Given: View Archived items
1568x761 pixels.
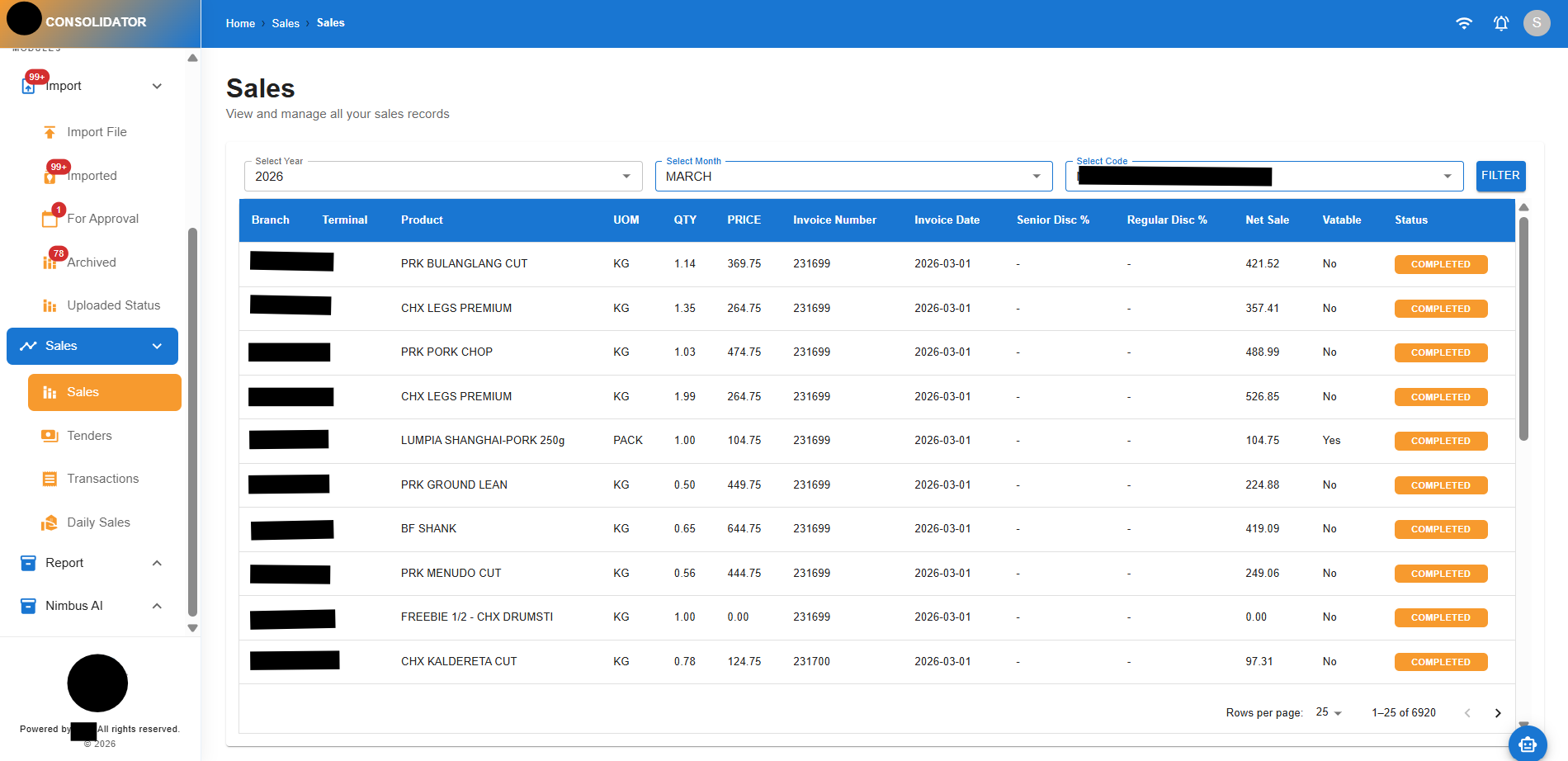Looking at the screenshot, I should tap(91, 262).
